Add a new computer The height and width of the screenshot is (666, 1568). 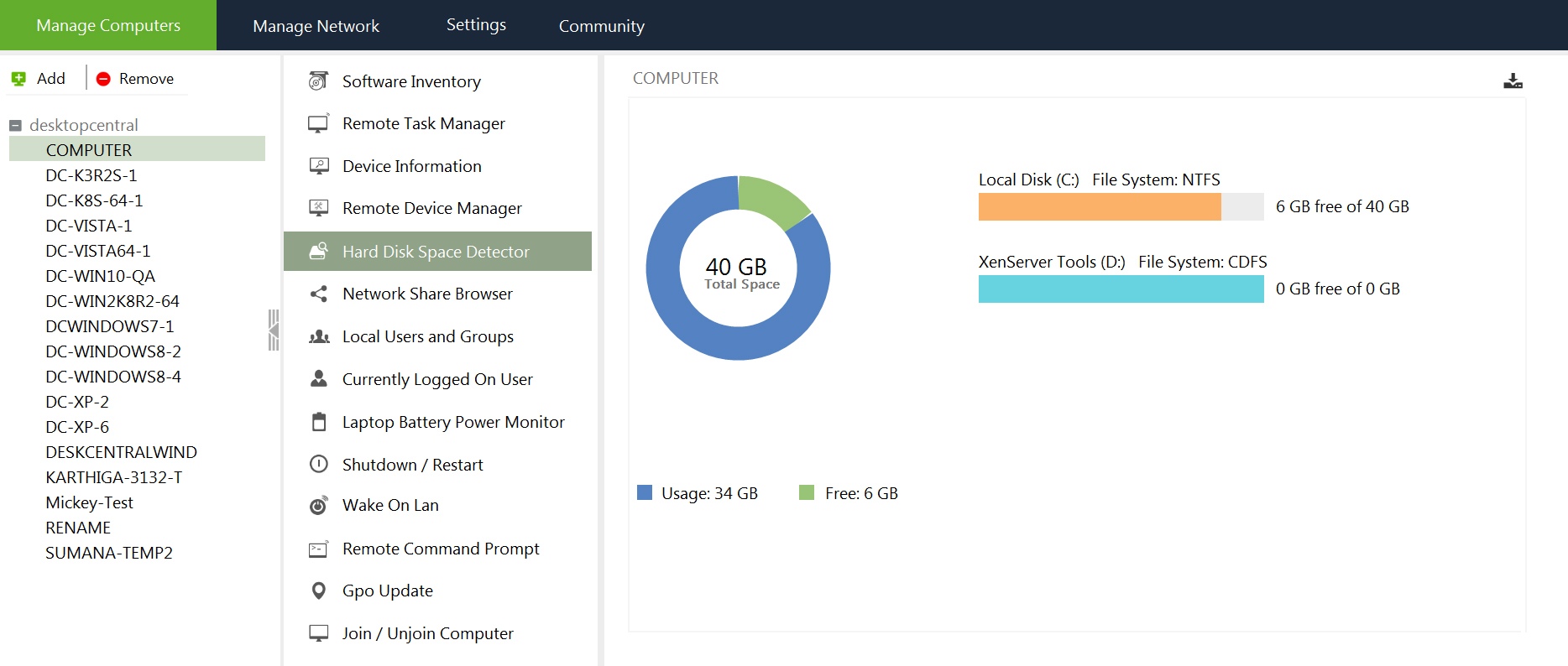[x=39, y=79]
